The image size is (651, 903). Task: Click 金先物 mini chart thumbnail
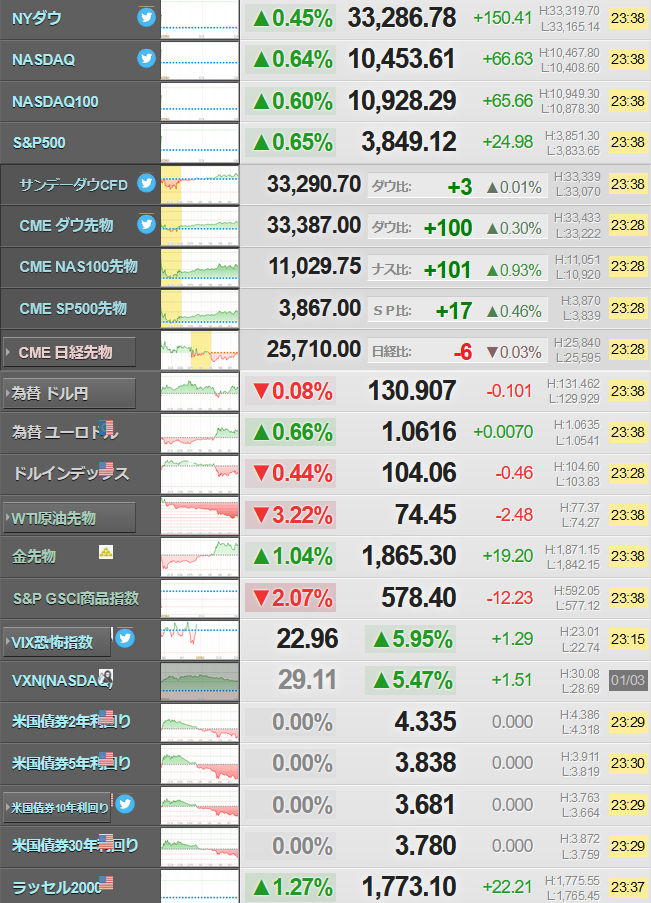199,557
